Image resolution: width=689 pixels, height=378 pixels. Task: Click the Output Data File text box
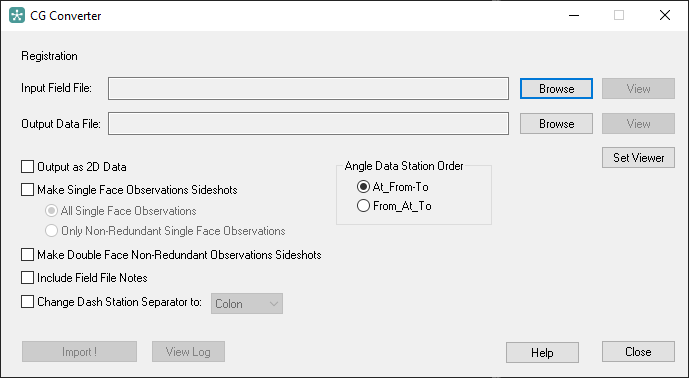point(308,124)
